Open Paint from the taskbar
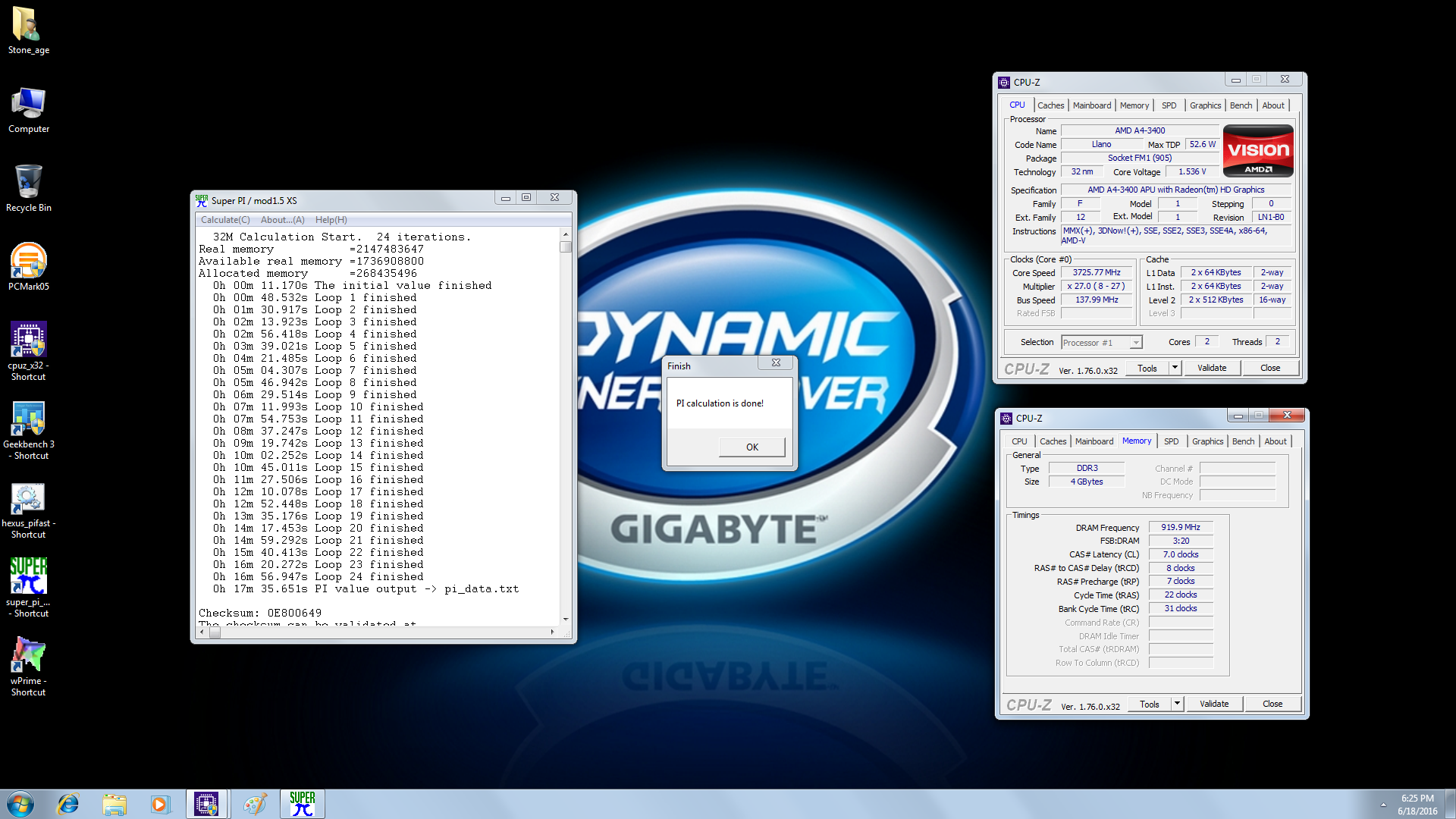 pos(255,804)
